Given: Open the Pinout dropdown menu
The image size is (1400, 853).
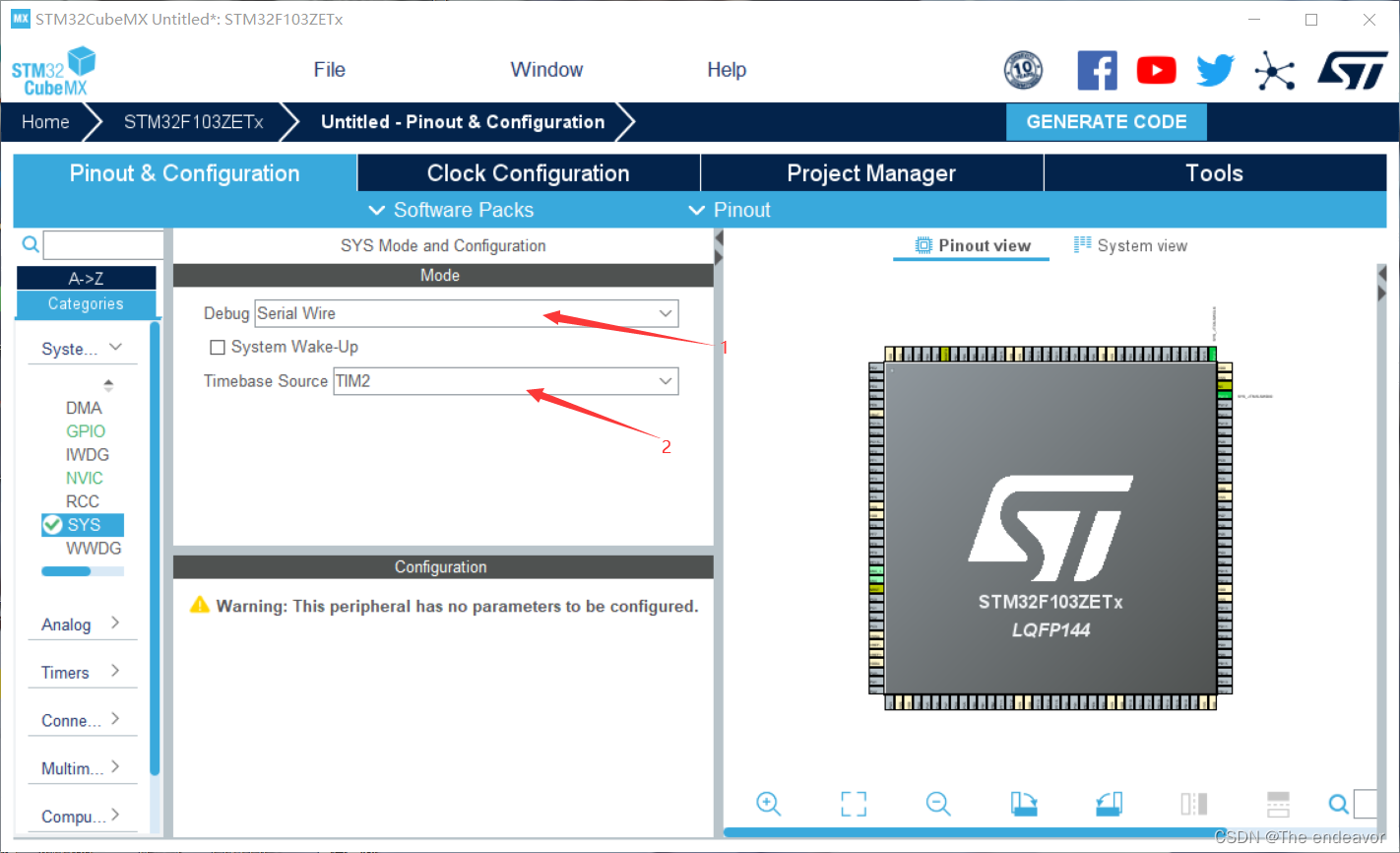Looking at the screenshot, I should pos(730,210).
